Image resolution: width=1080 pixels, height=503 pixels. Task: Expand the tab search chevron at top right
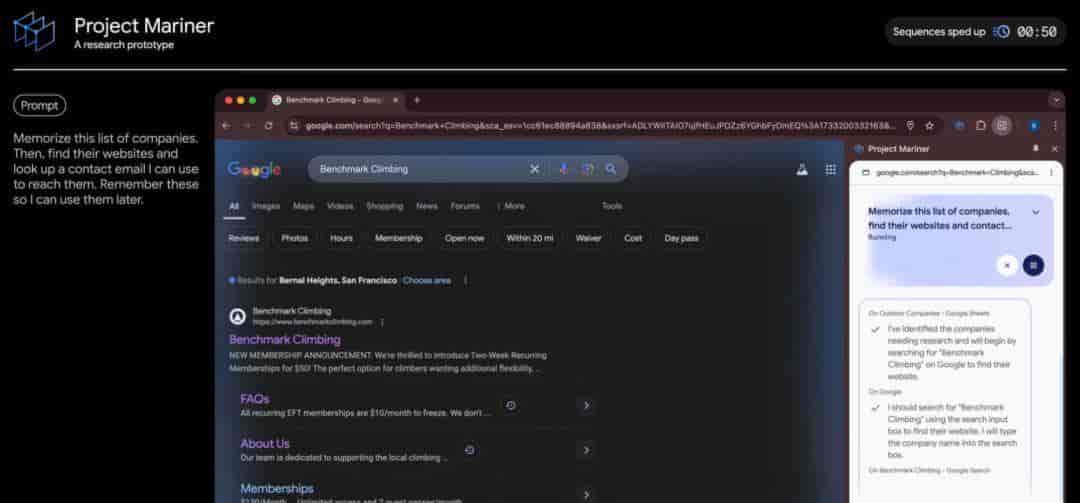[x=1057, y=100]
